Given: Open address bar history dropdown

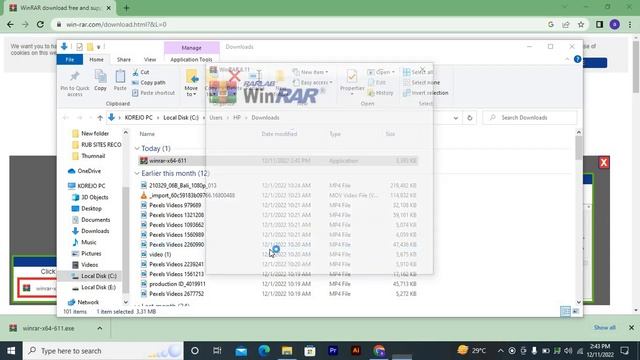Looking at the screenshot, I should (456, 118).
